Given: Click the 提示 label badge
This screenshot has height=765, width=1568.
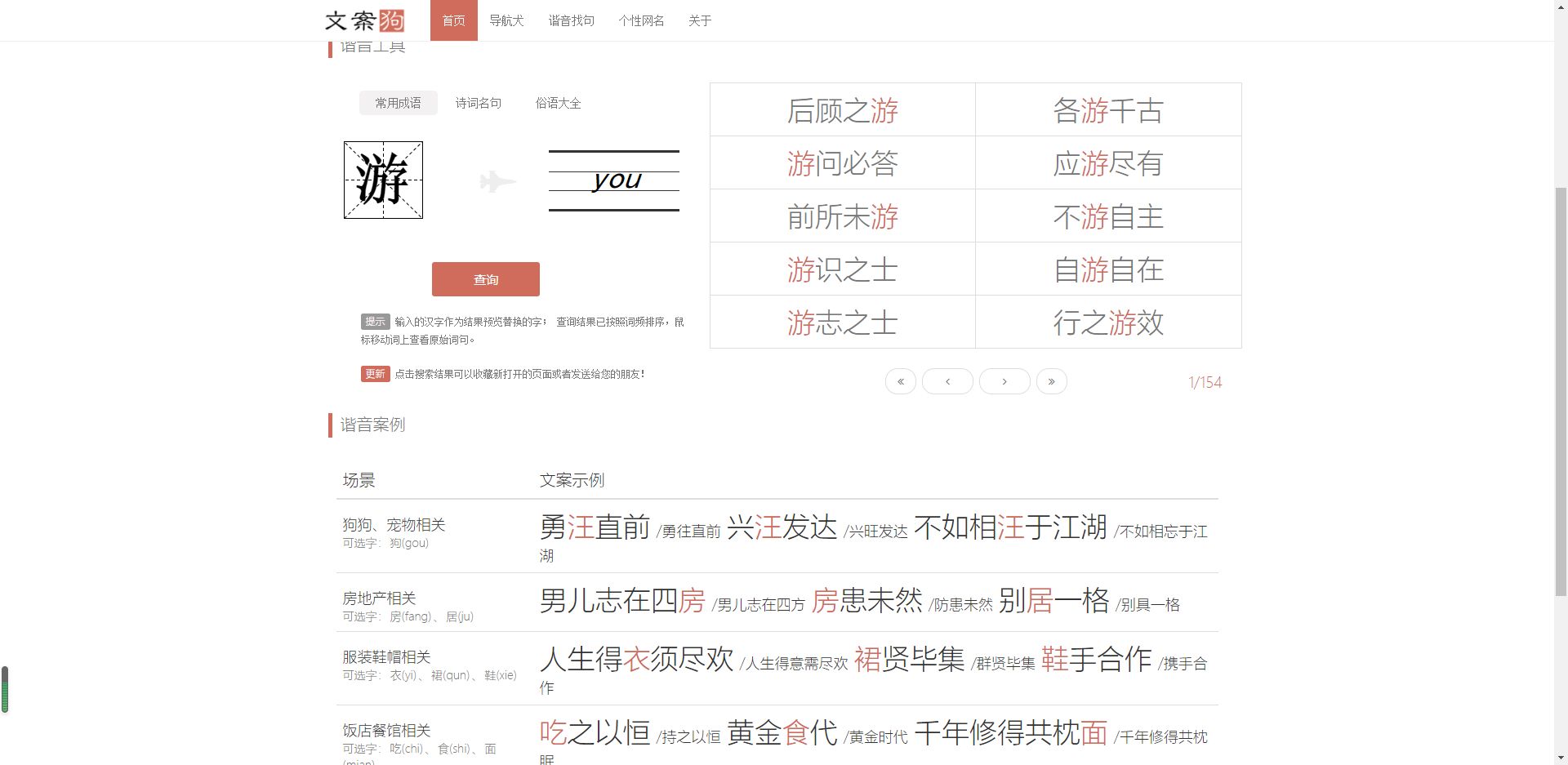Looking at the screenshot, I should 375,322.
